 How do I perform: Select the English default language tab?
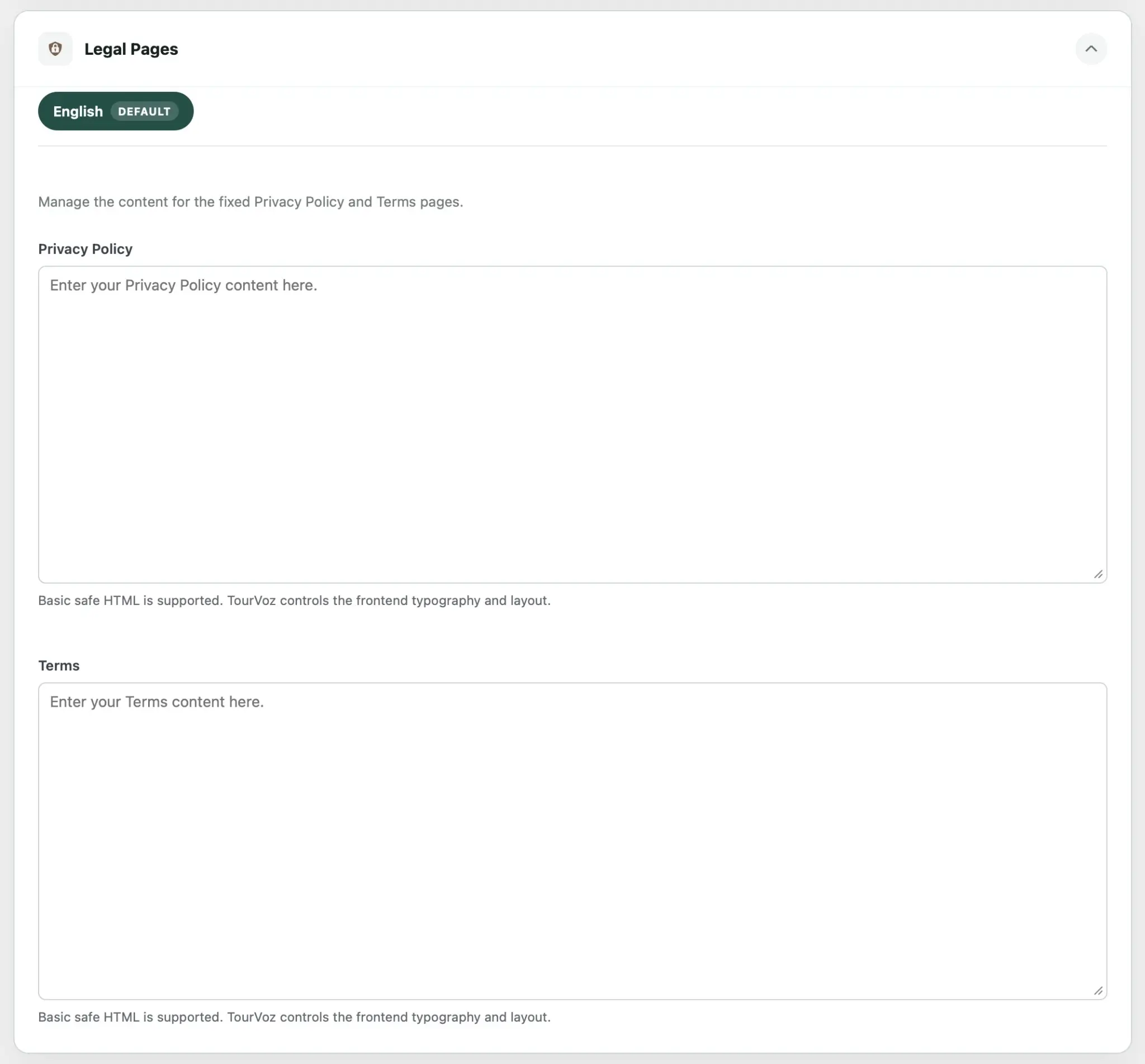[116, 111]
